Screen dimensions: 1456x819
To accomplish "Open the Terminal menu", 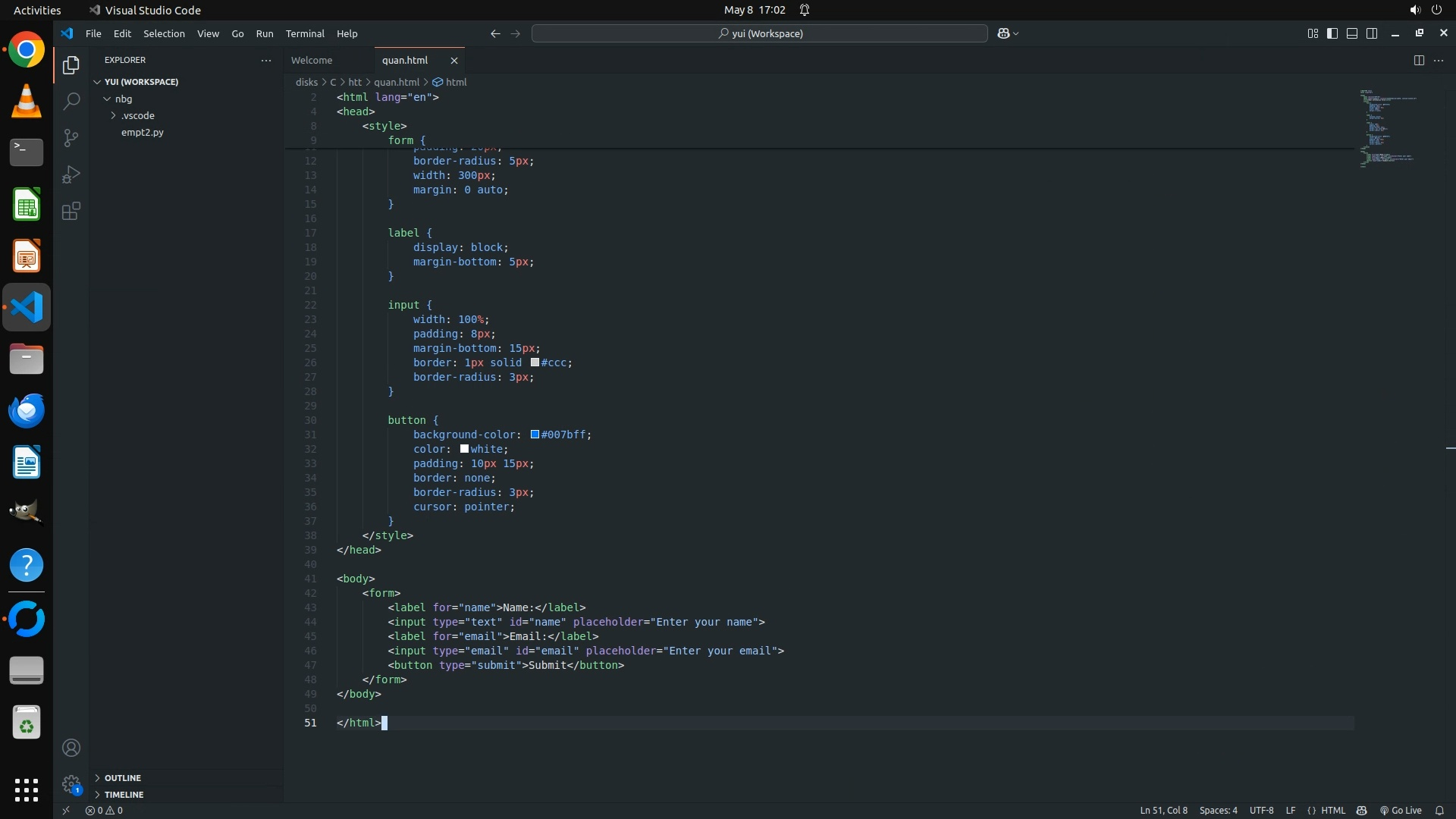I will click(305, 33).
